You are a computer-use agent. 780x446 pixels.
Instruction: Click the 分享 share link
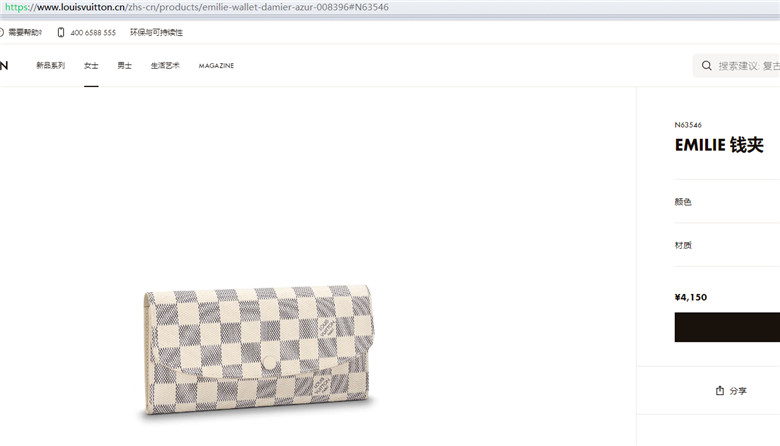tap(738, 391)
